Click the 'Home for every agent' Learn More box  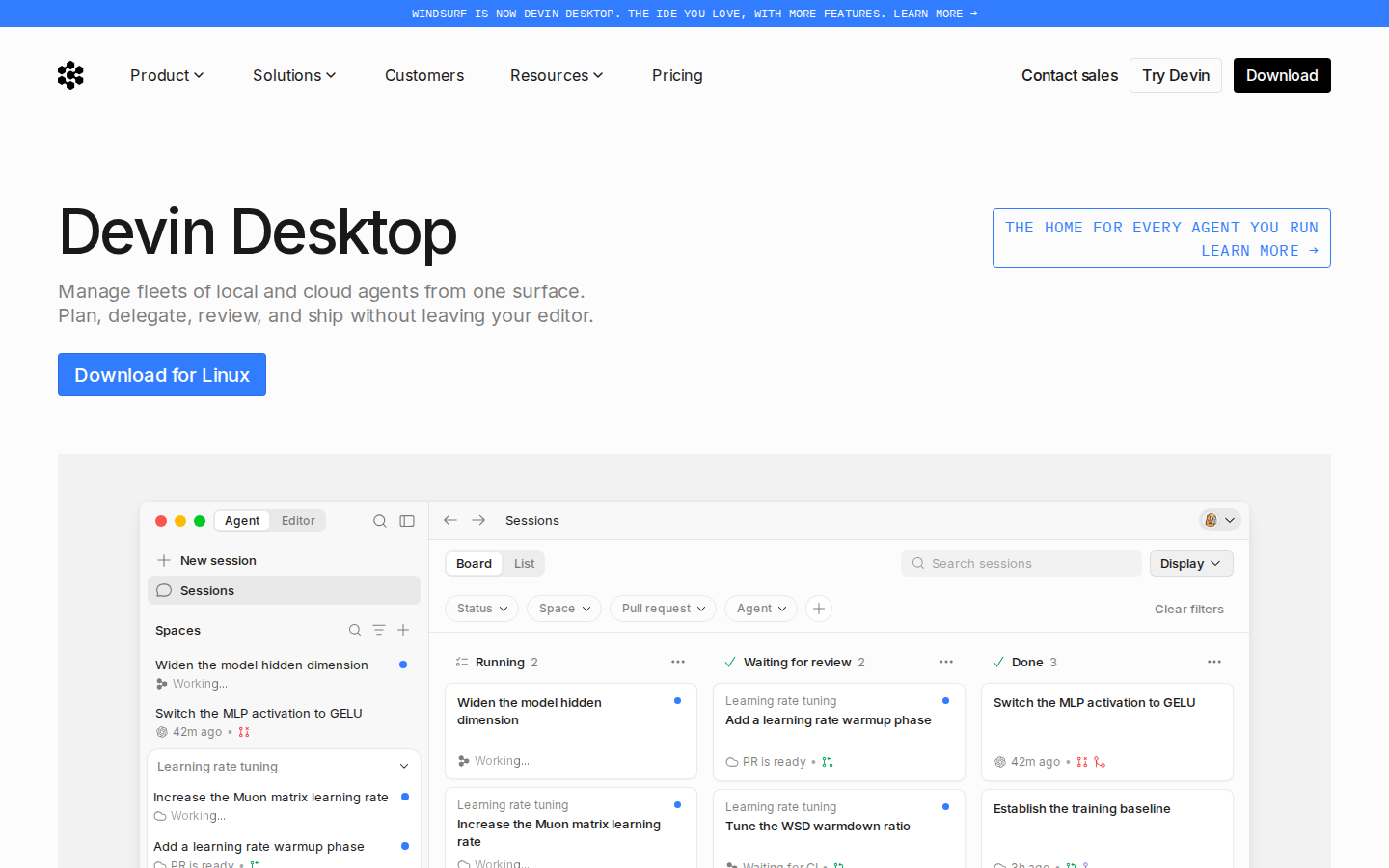(1161, 238)
